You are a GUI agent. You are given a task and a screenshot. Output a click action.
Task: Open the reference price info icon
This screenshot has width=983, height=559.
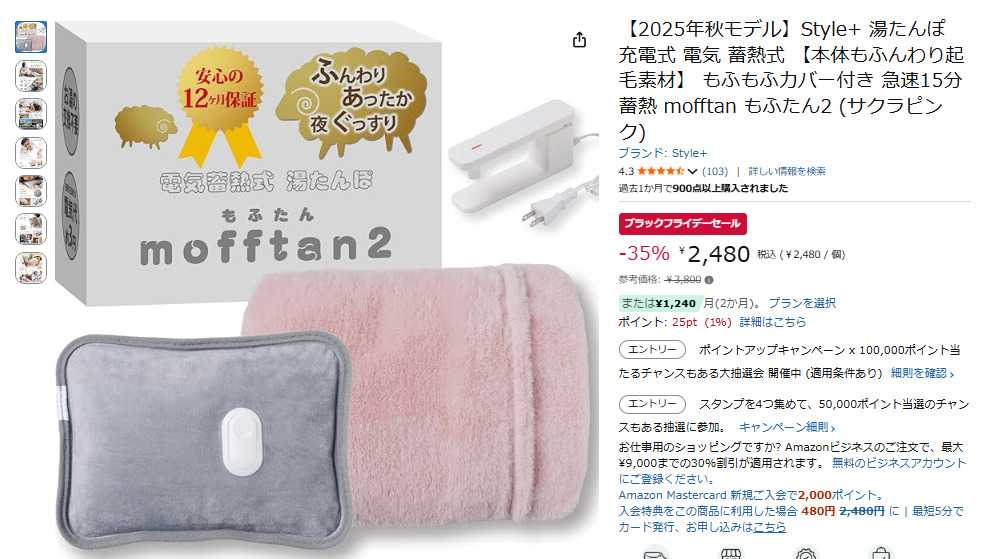[x=709, y=280]
